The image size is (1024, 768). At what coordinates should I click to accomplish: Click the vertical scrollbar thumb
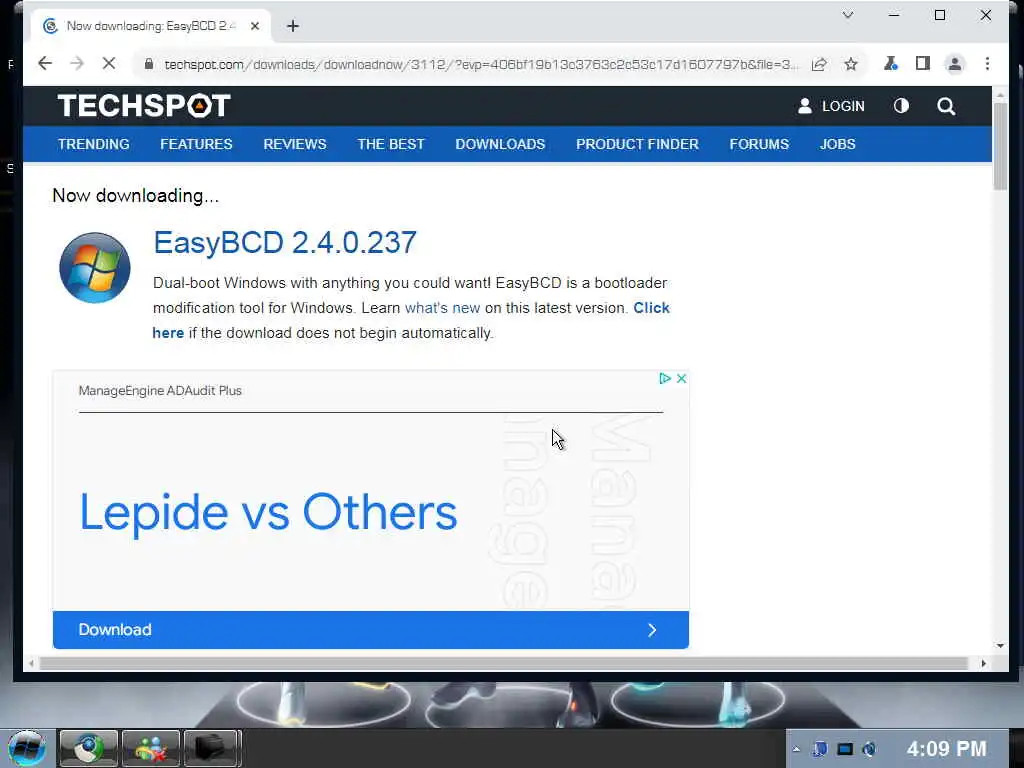click(x=1000, y=146)
